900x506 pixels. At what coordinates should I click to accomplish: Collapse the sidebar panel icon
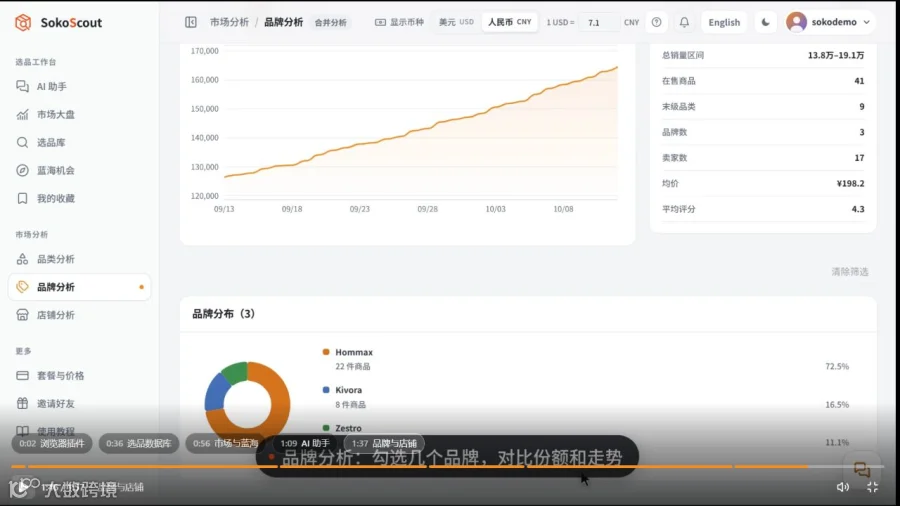(191, 22)
